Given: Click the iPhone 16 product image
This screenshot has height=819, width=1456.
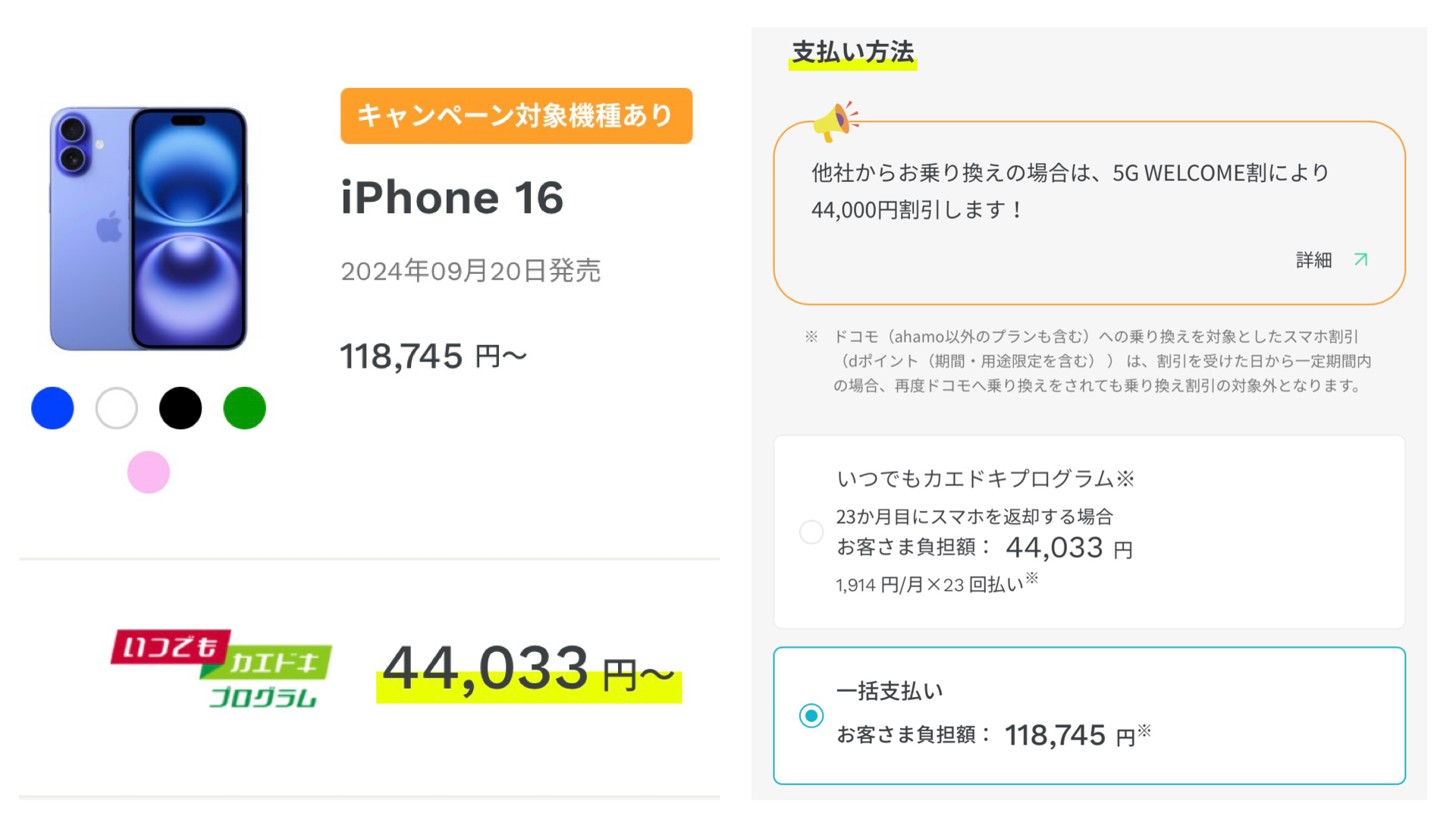Looking at the screenshot, I should click(149, 228).
